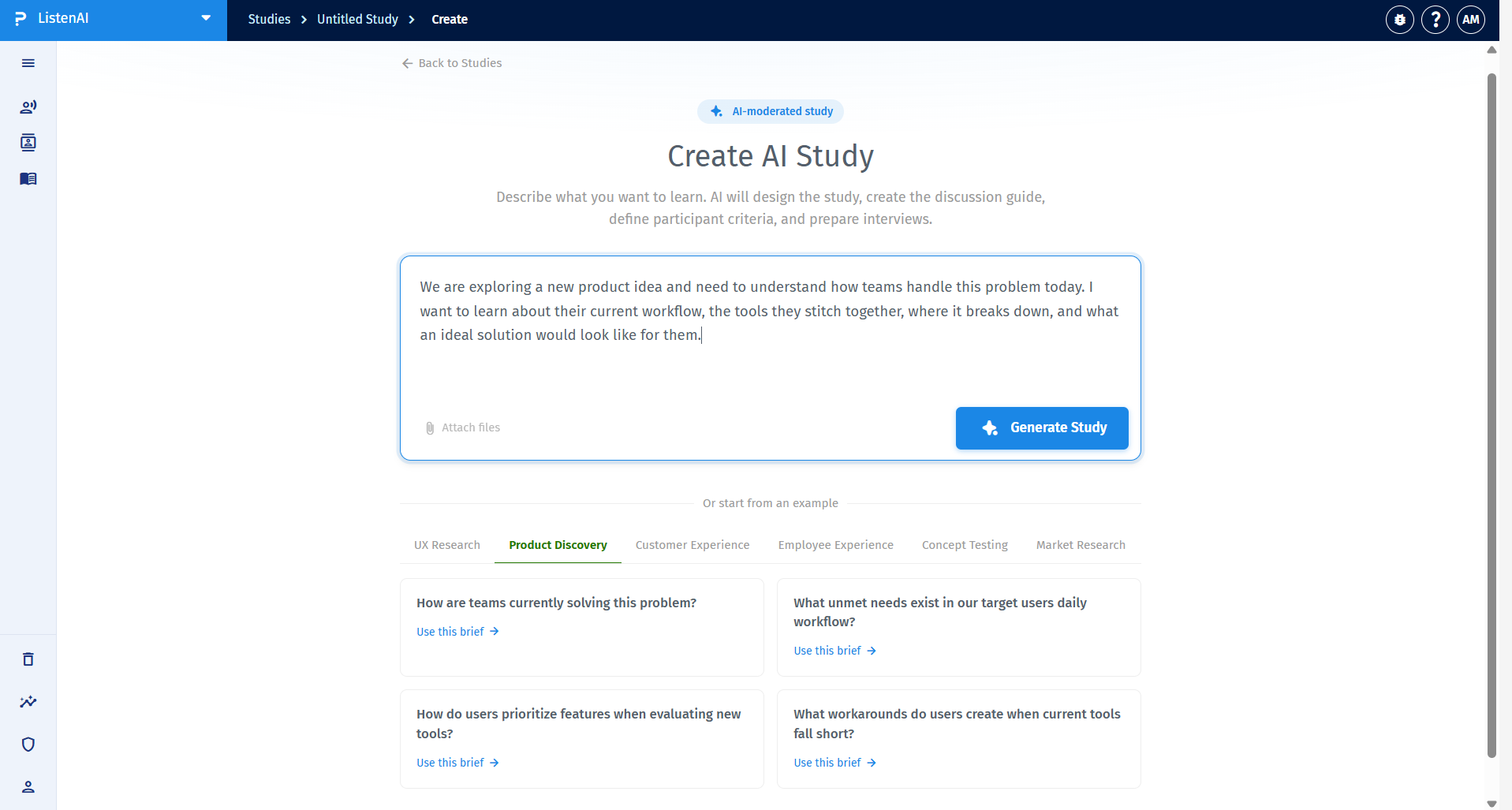Open the library book sidebar icon

click(28, 179)
